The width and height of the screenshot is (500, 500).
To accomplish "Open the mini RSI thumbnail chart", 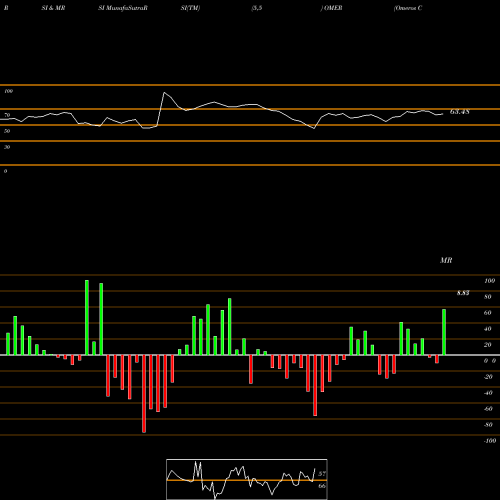I will pyautogui.click(x=247, y=479).
